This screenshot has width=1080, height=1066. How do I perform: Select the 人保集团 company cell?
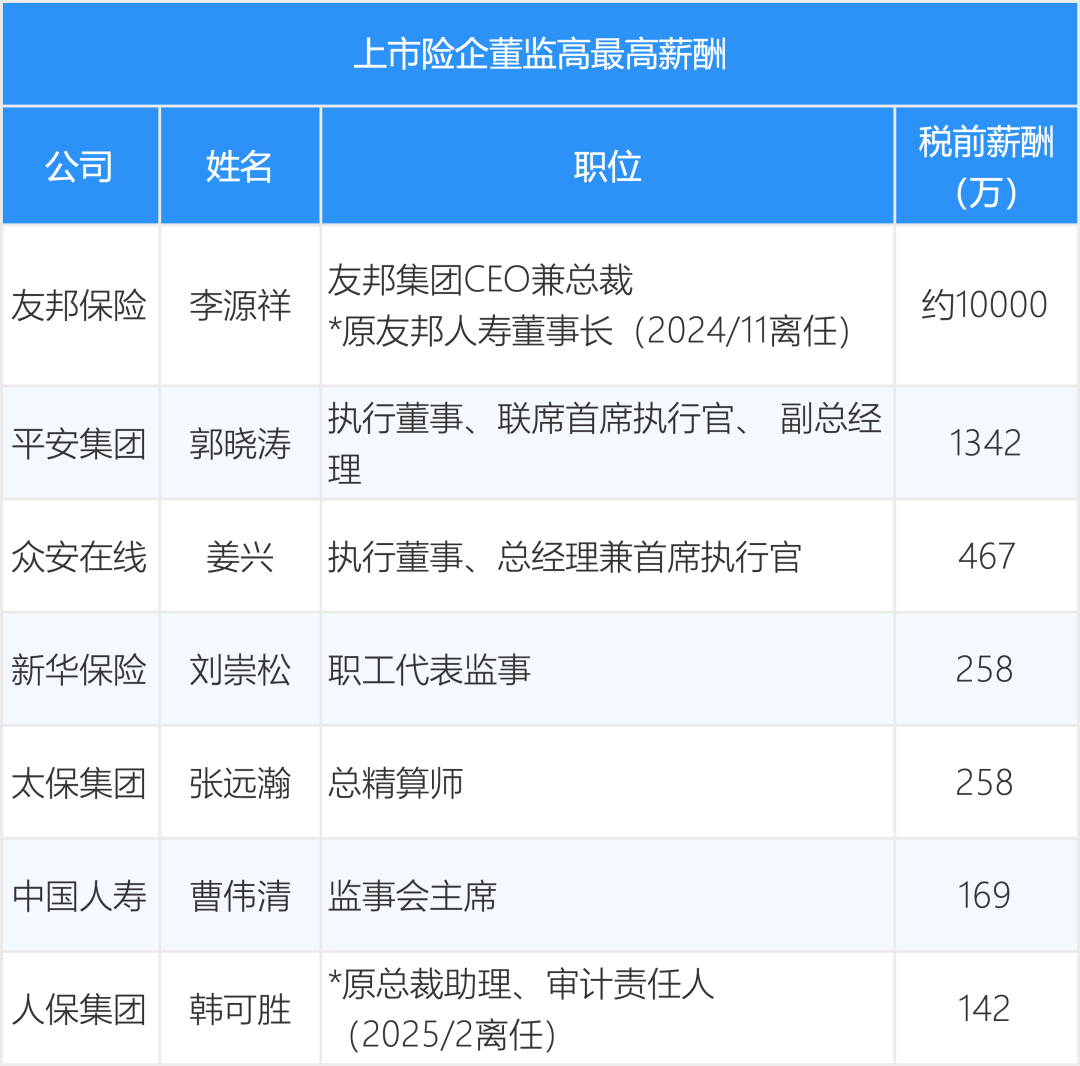tap(81, 1009)
